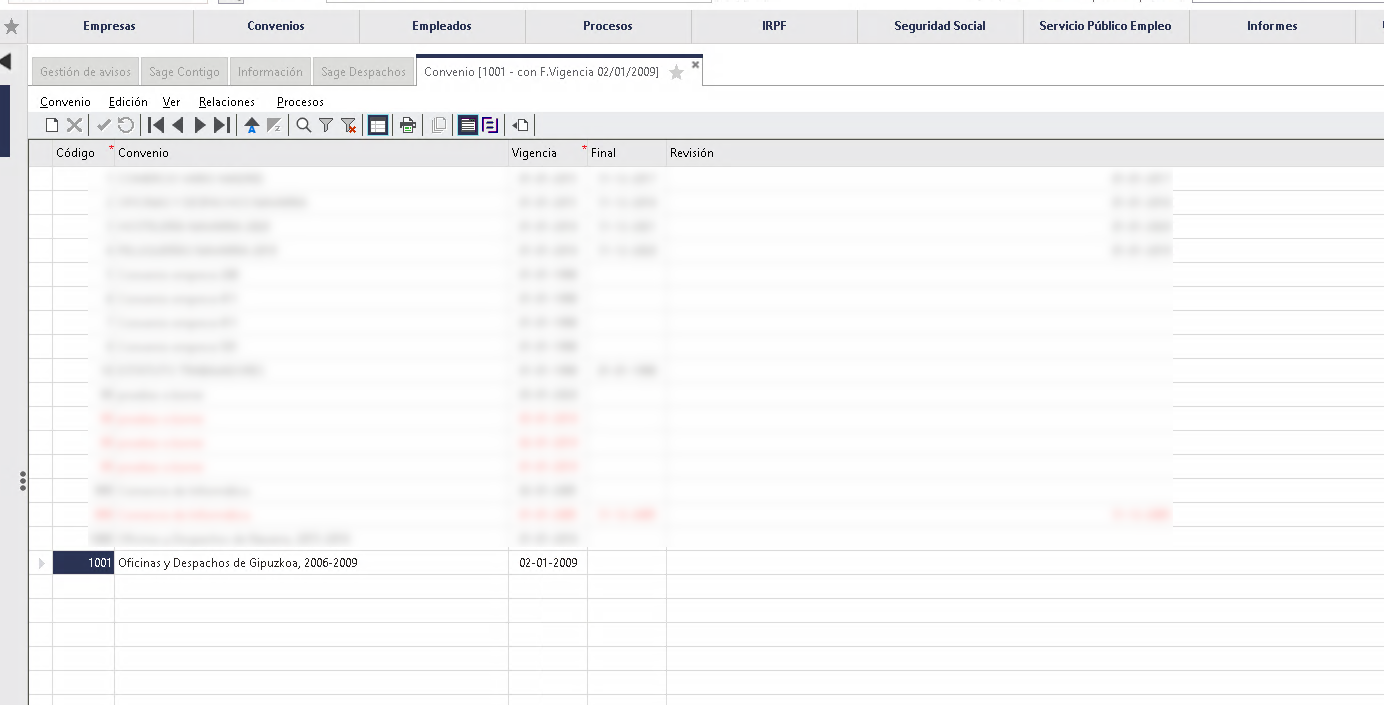Image resolution: width=1384 pixels, height=705 pixels.
Task: Open the Convenios main menu
Action: coord(276,26)
